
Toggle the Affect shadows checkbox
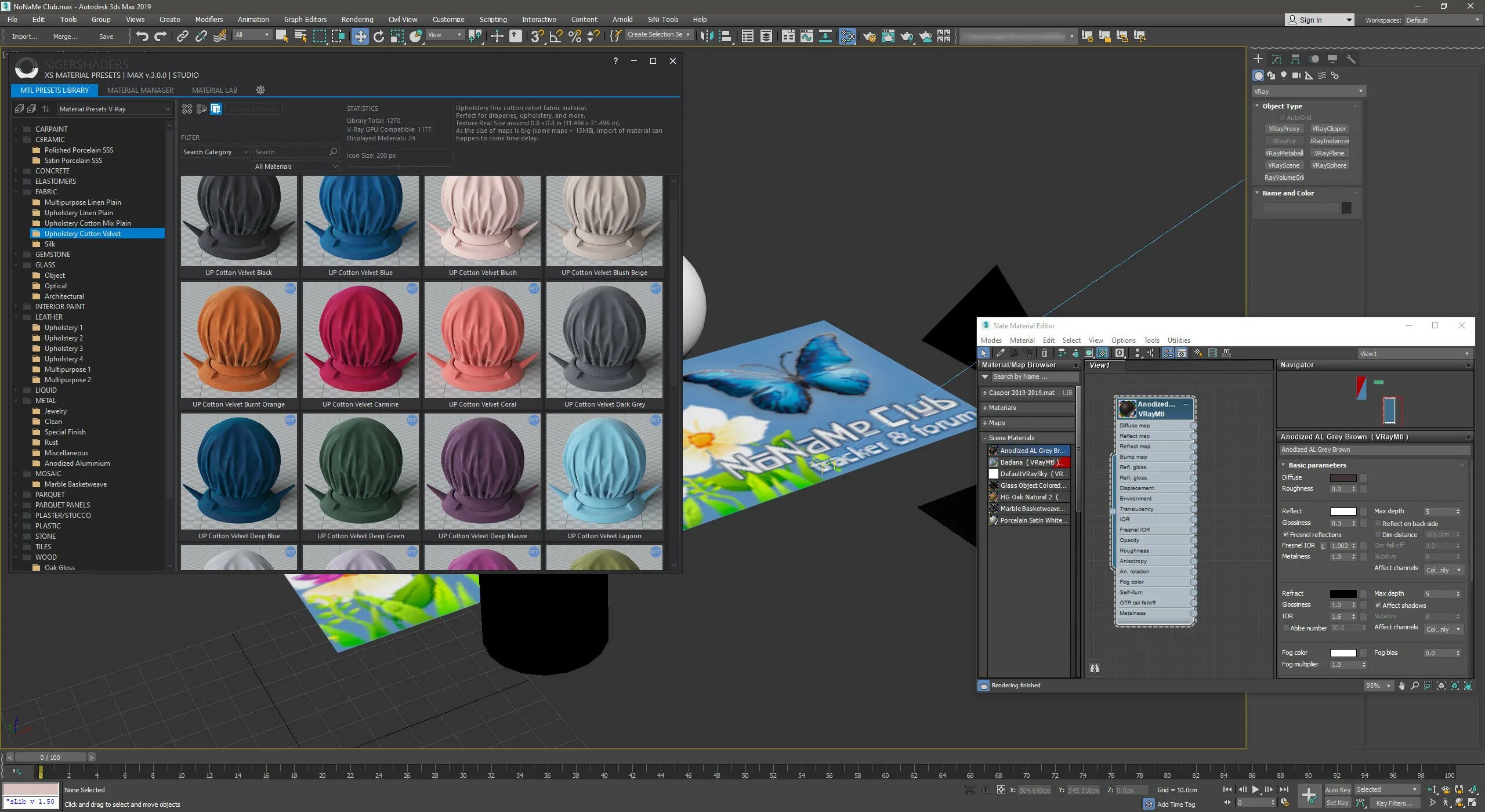[x=1377, y=605]
